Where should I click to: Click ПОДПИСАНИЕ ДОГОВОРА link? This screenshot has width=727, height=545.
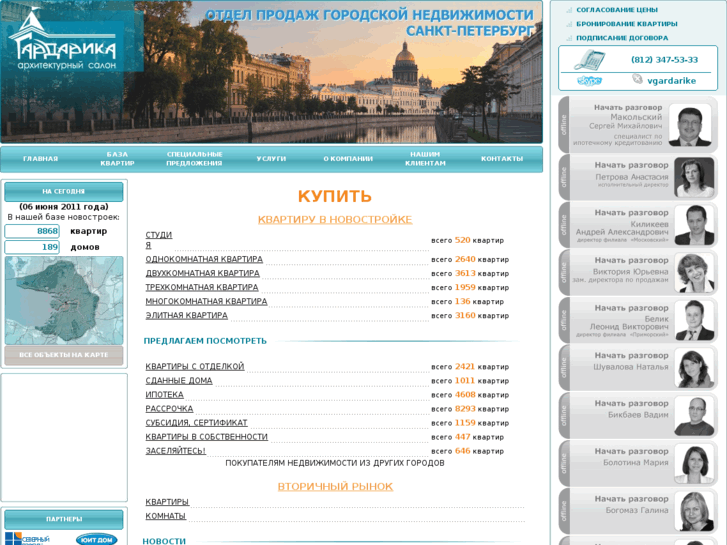pos(622,38)
